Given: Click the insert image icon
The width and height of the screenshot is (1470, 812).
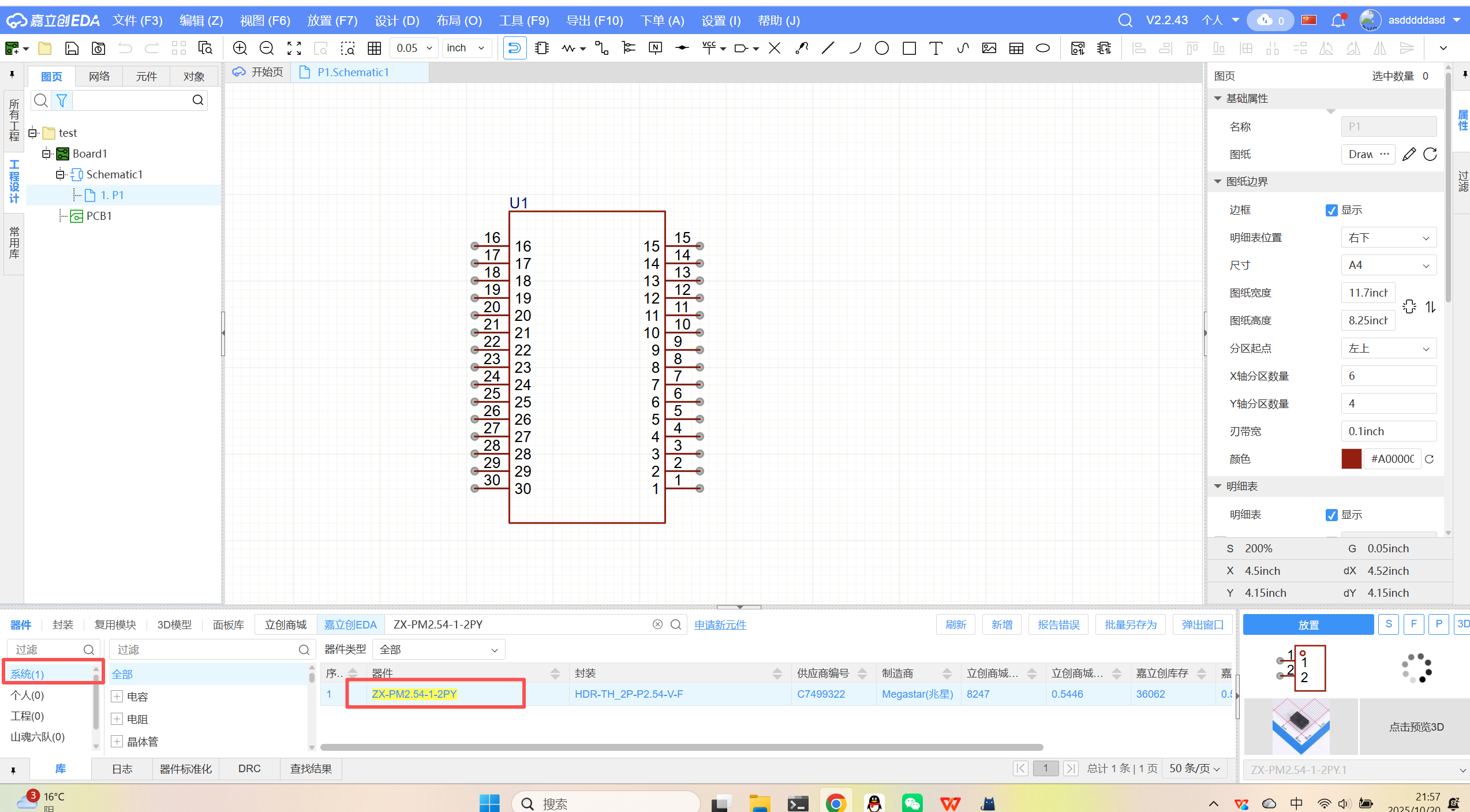Looking at the screenshot, I should coord(989,48).
